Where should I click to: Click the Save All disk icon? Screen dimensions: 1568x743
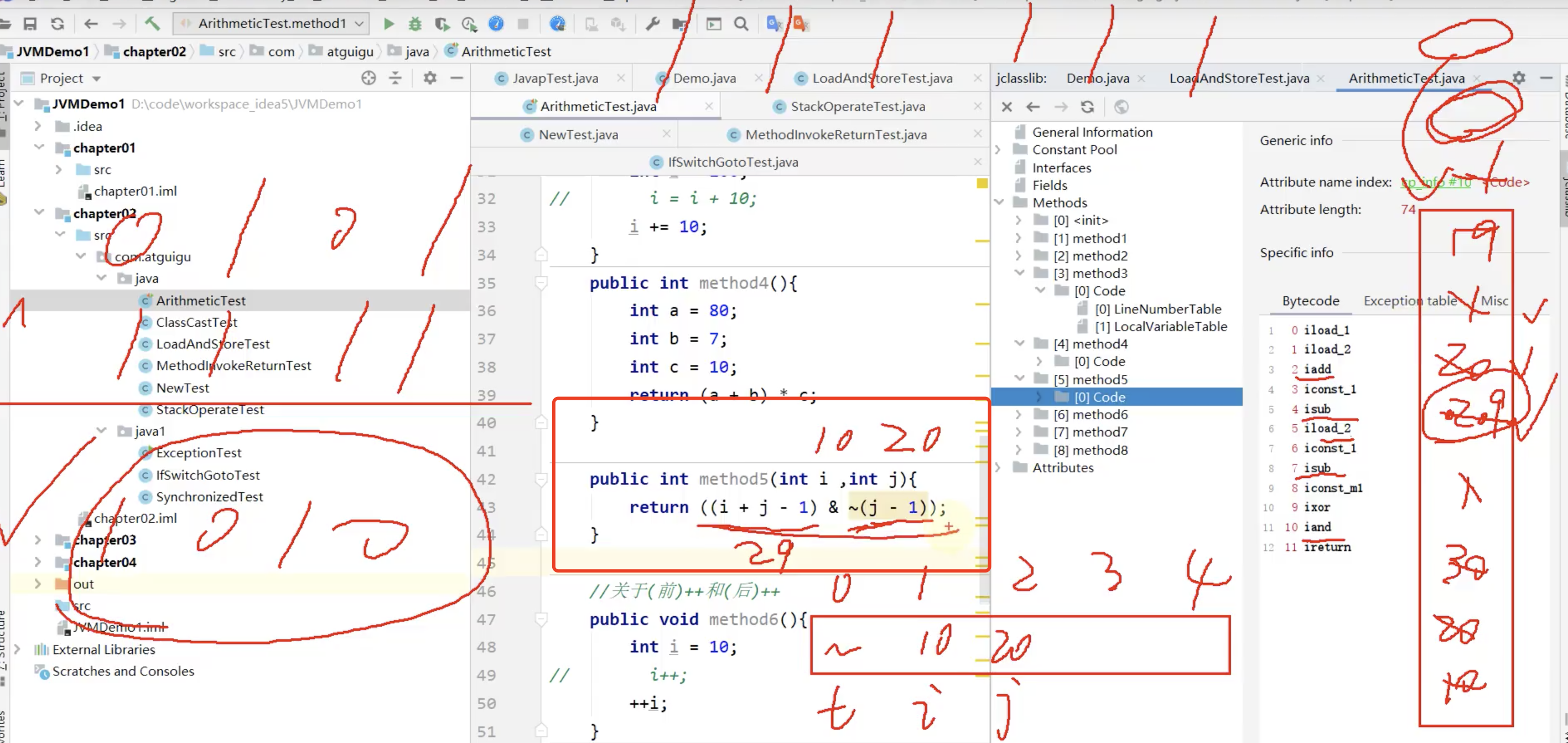[30, 24]
